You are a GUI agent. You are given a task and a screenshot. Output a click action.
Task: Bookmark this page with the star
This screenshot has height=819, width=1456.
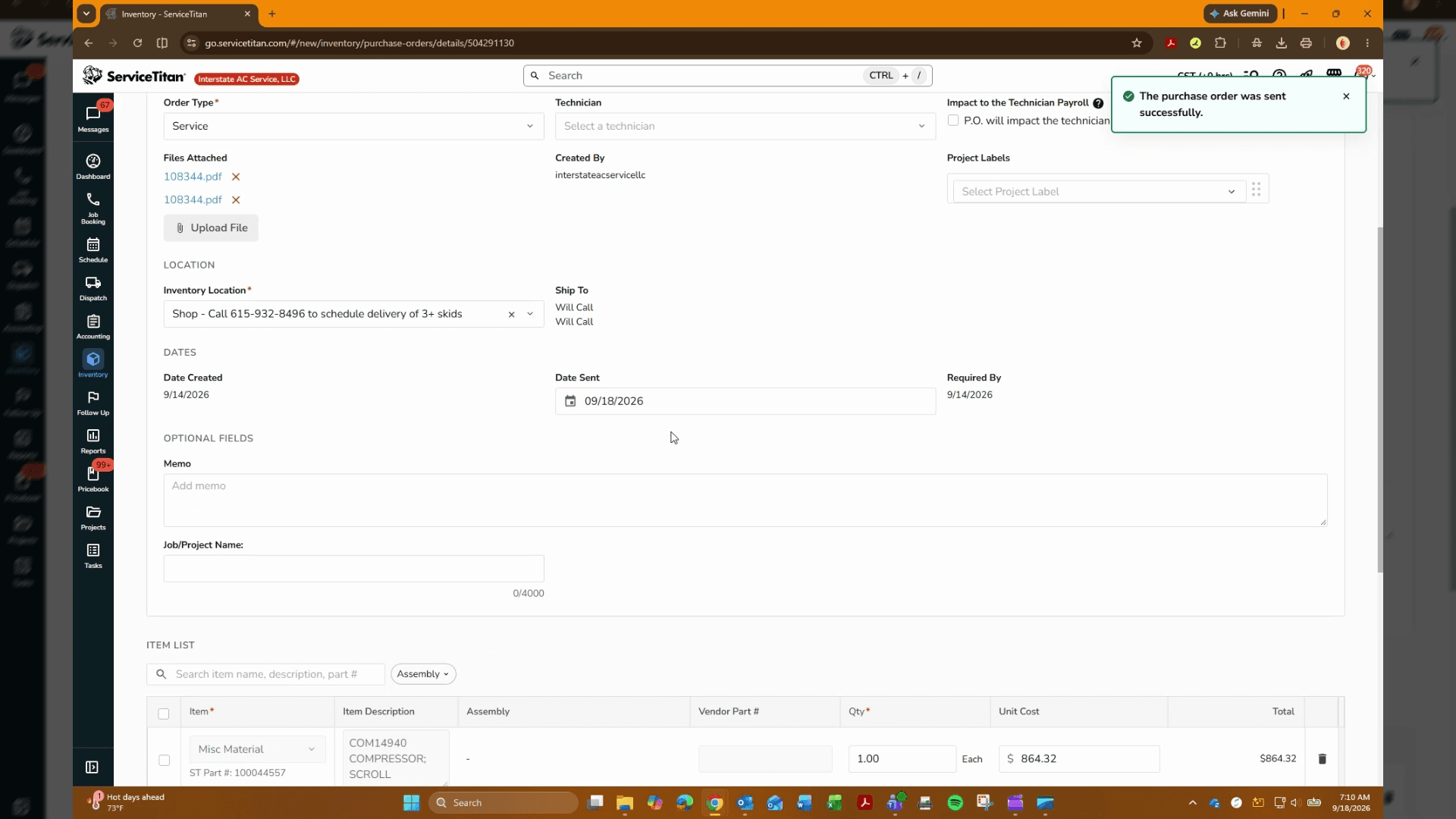pyautogui.click(x=1136, y=43)
